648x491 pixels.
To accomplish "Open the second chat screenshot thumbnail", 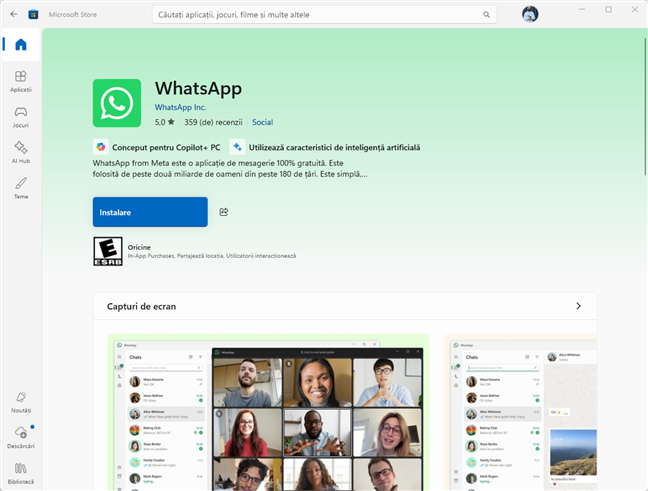I will (521, 412).
